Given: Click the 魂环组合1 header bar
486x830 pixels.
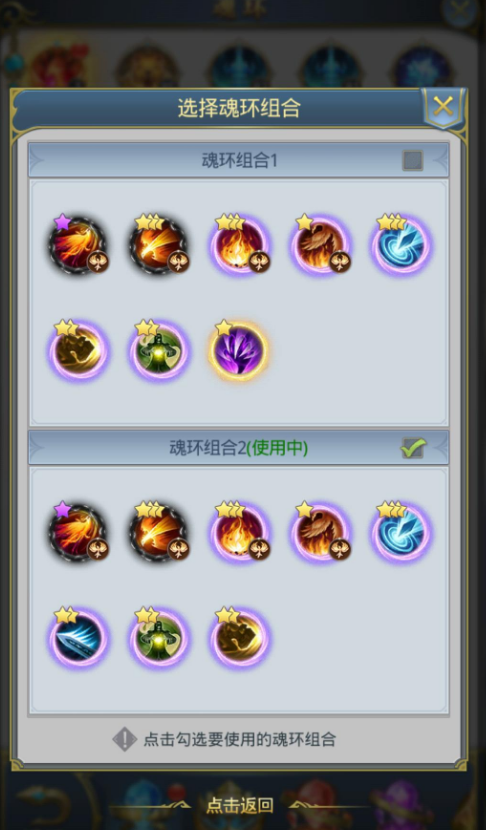Looking at the screenshot, I should (239, 160).
